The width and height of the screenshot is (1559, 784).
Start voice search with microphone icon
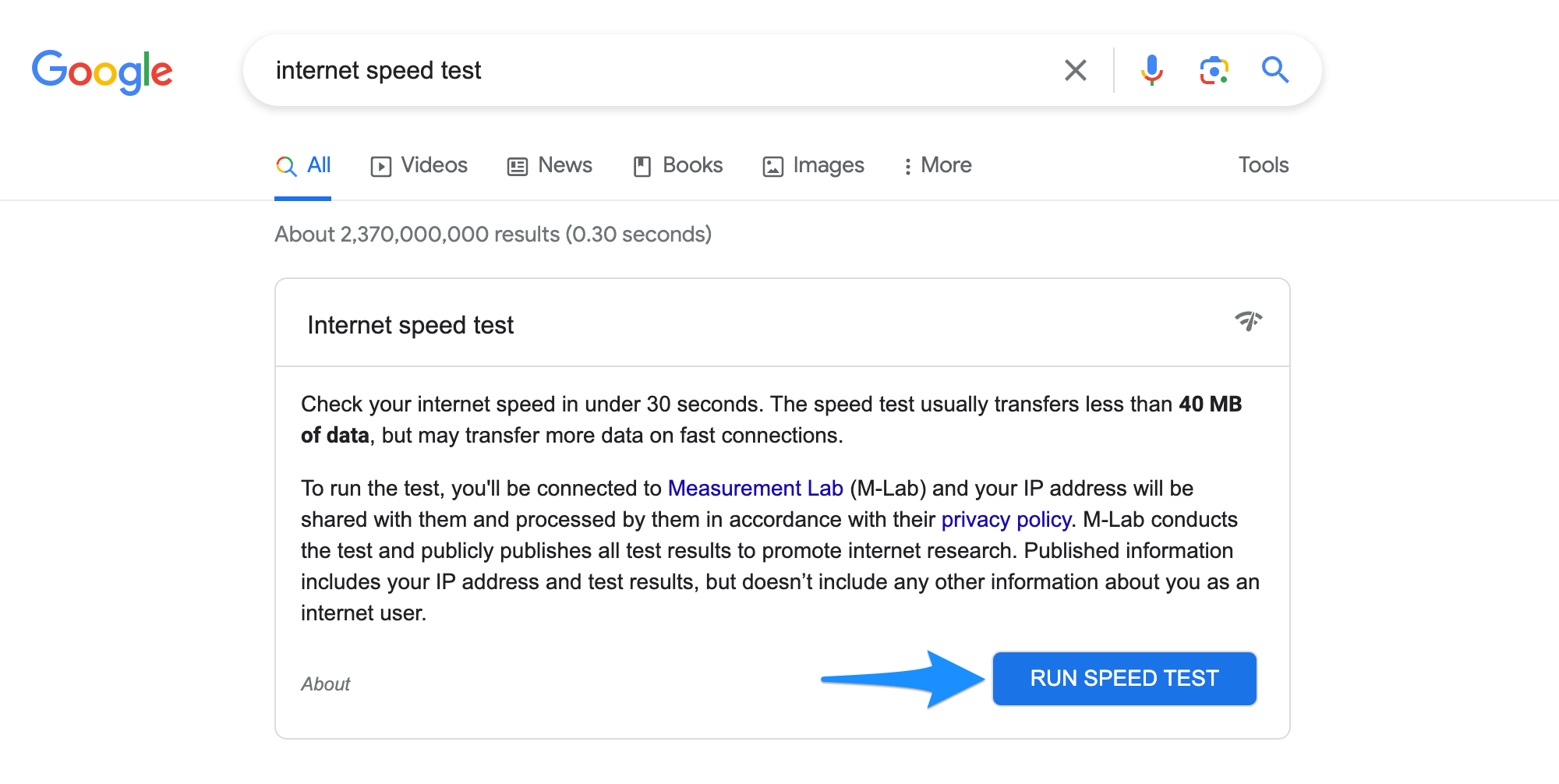1151,70
